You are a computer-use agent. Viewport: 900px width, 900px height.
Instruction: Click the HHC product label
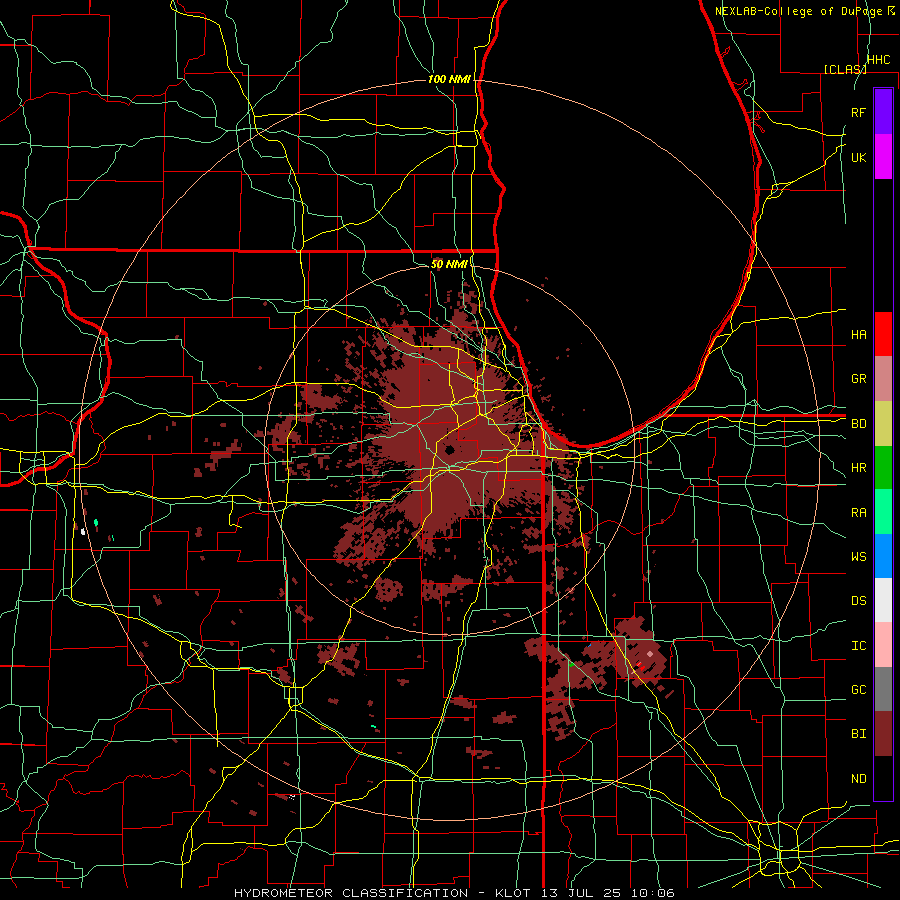pyautogui.click(x=878, y=60)
